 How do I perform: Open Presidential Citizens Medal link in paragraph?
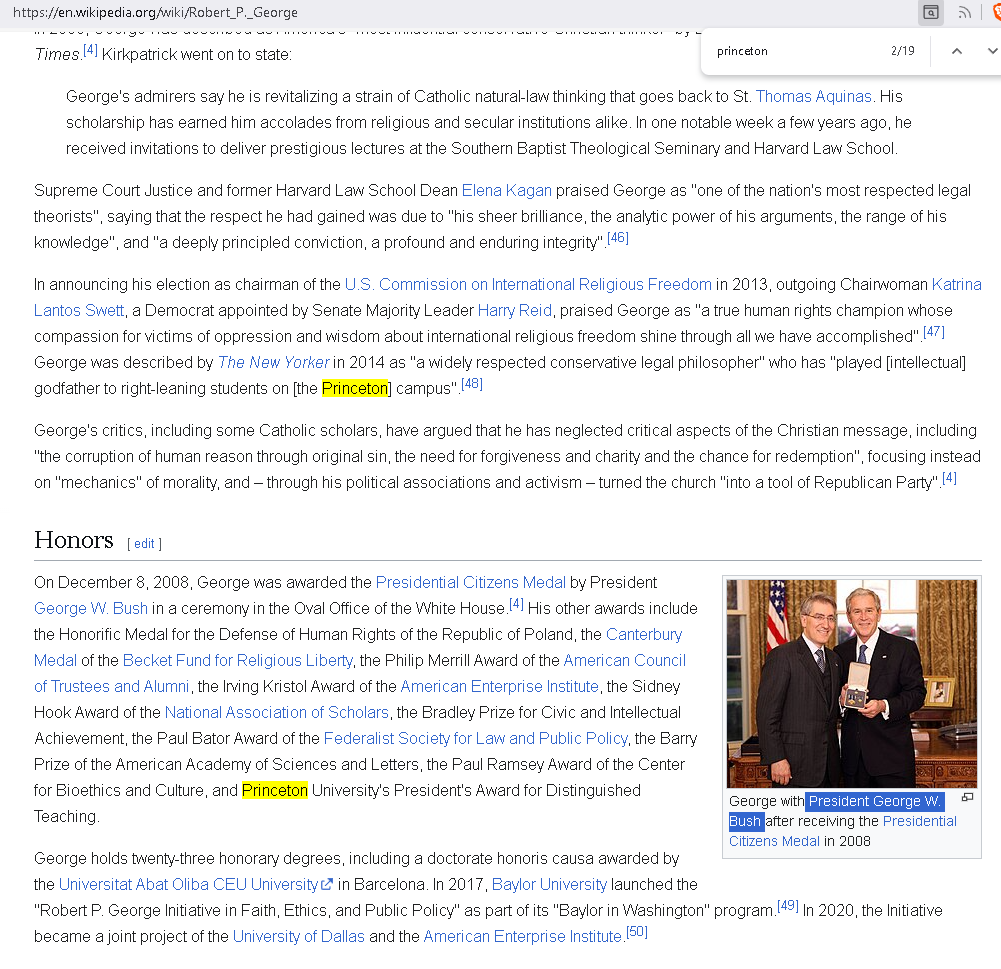470,582
